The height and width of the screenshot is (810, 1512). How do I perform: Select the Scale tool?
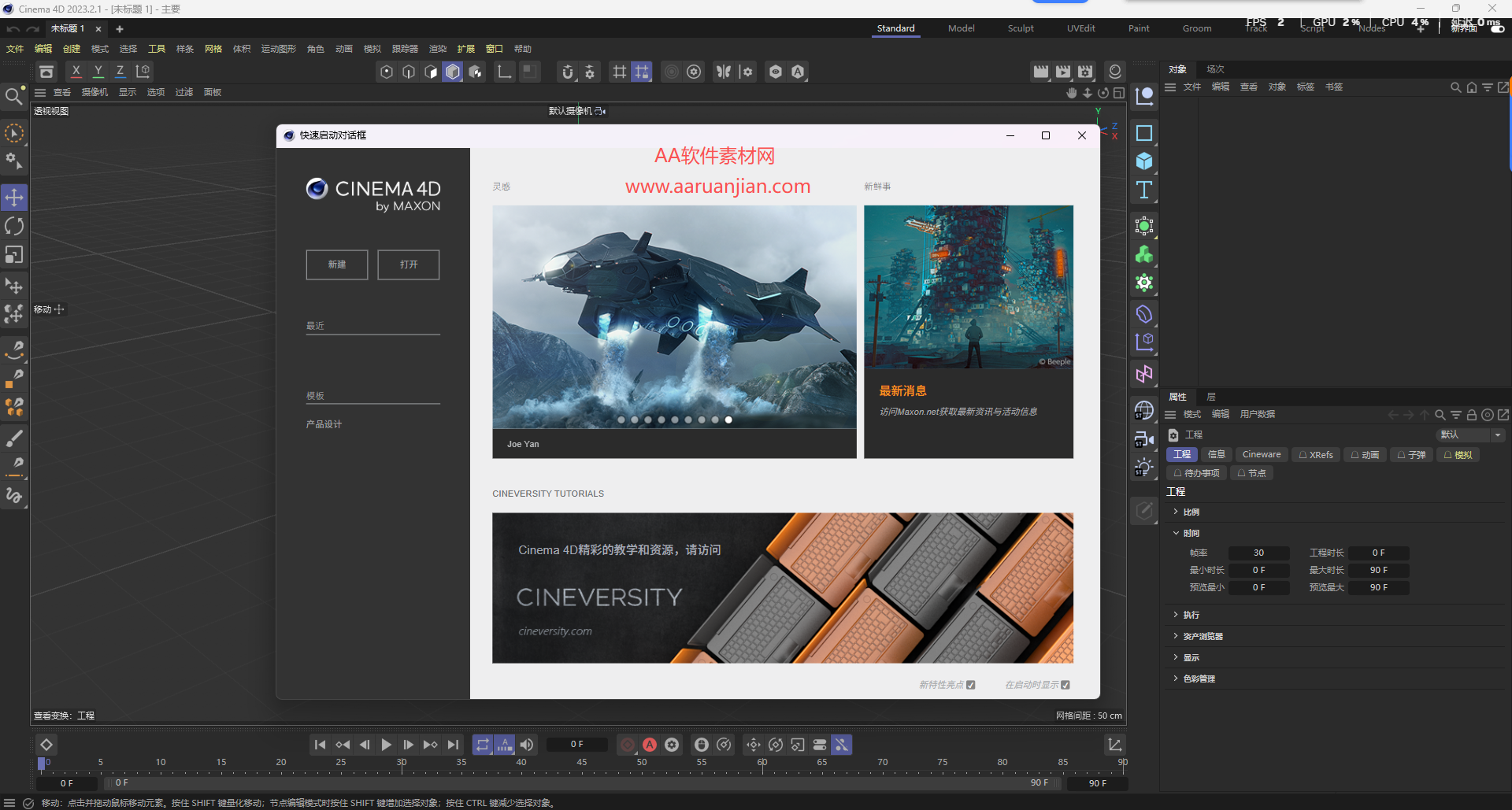[14, 254]
